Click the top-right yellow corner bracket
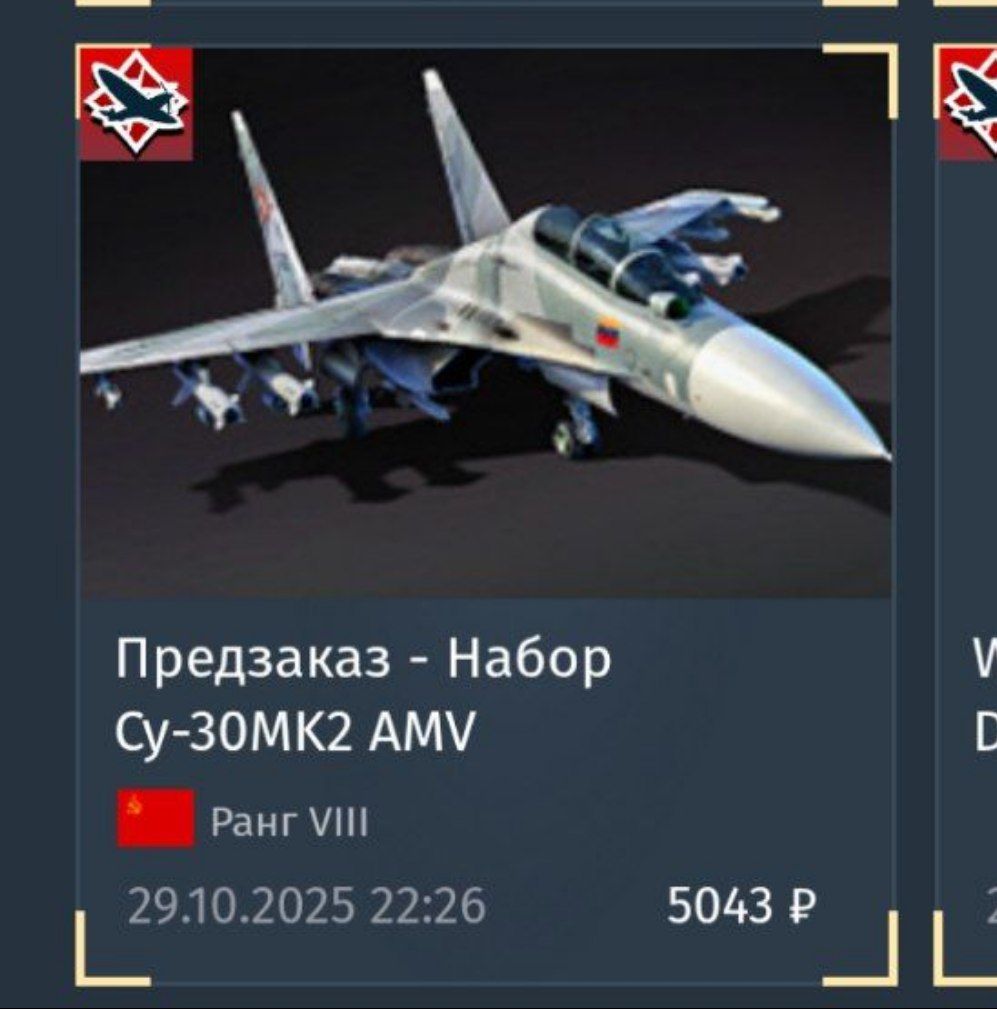The image size is (997, 1009). tap(860, 80)
